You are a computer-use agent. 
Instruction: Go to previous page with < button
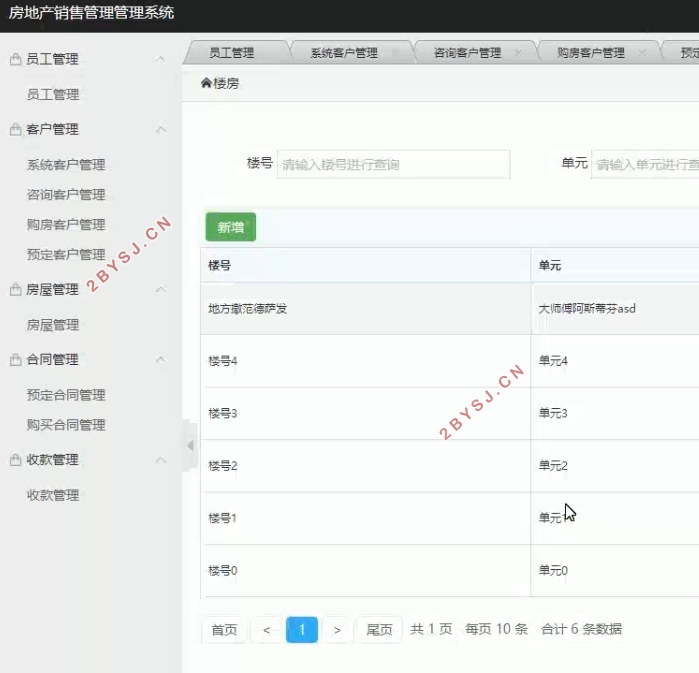[x=266, y=629]
